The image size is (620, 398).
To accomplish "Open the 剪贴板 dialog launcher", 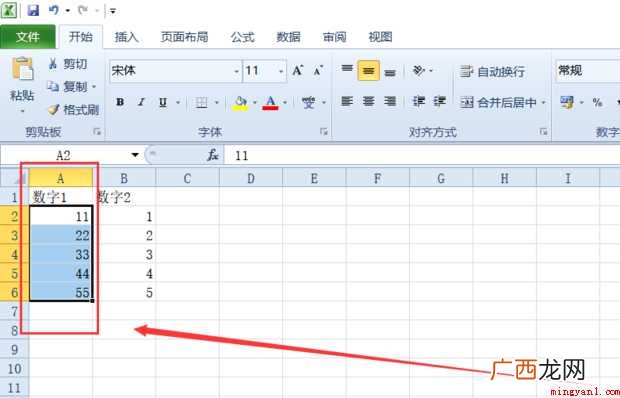I will pyautogui.click(x=97, y=132).
